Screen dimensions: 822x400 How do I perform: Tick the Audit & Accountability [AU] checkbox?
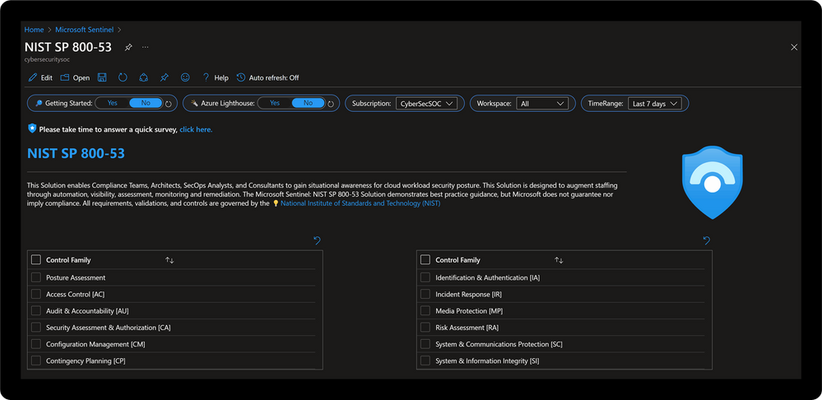click(36, 311)
